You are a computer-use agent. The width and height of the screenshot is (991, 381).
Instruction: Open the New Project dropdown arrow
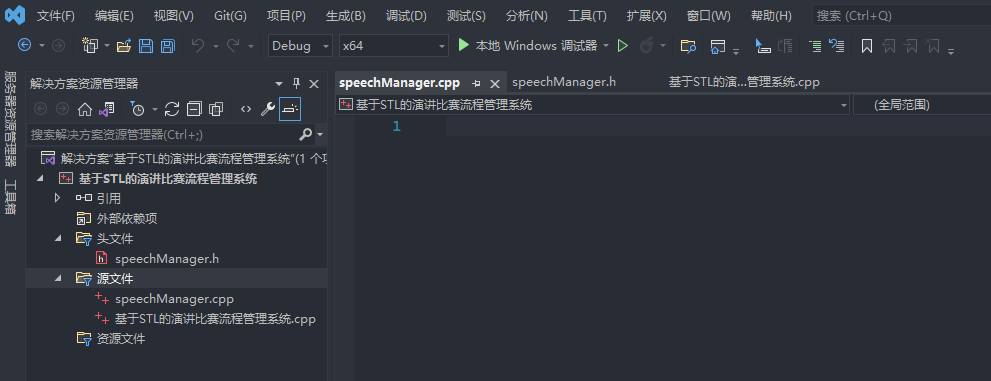click(107, 45)
